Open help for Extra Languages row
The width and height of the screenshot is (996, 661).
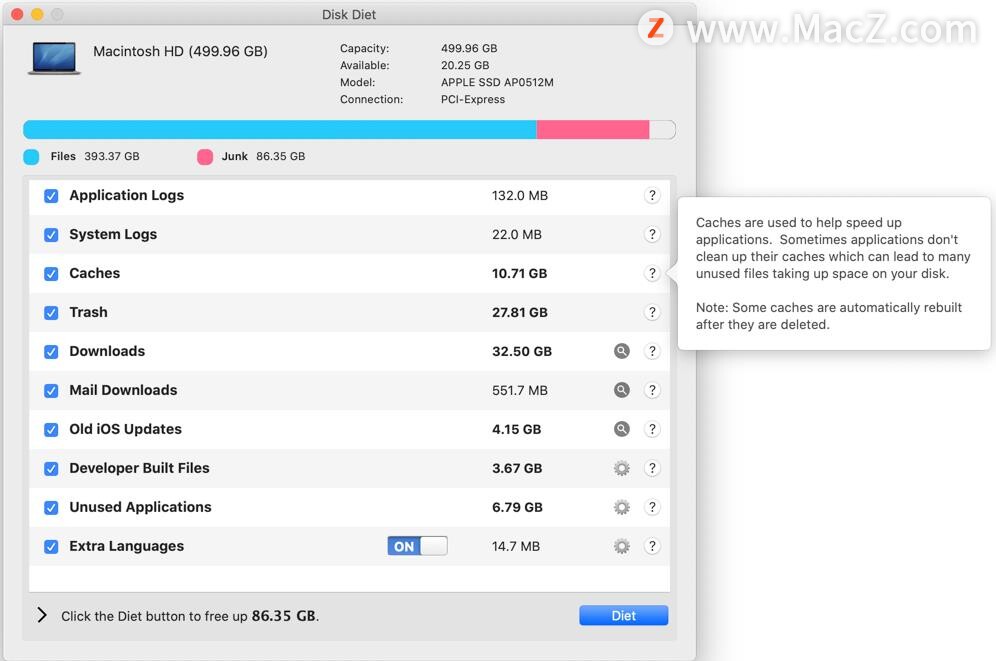pyautogui.click(x=652, y=546)
